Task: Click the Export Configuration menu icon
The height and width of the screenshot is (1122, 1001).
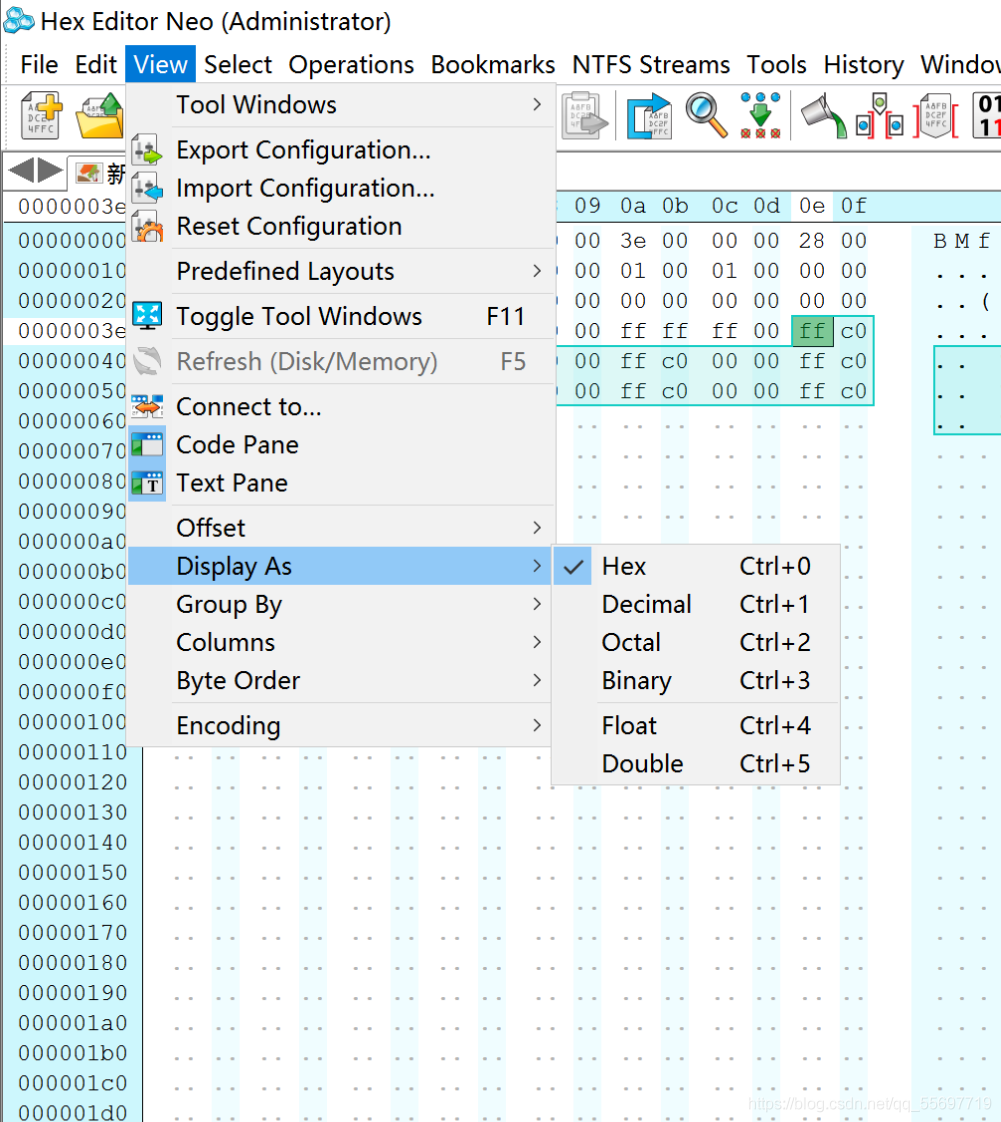Action: 147,150
